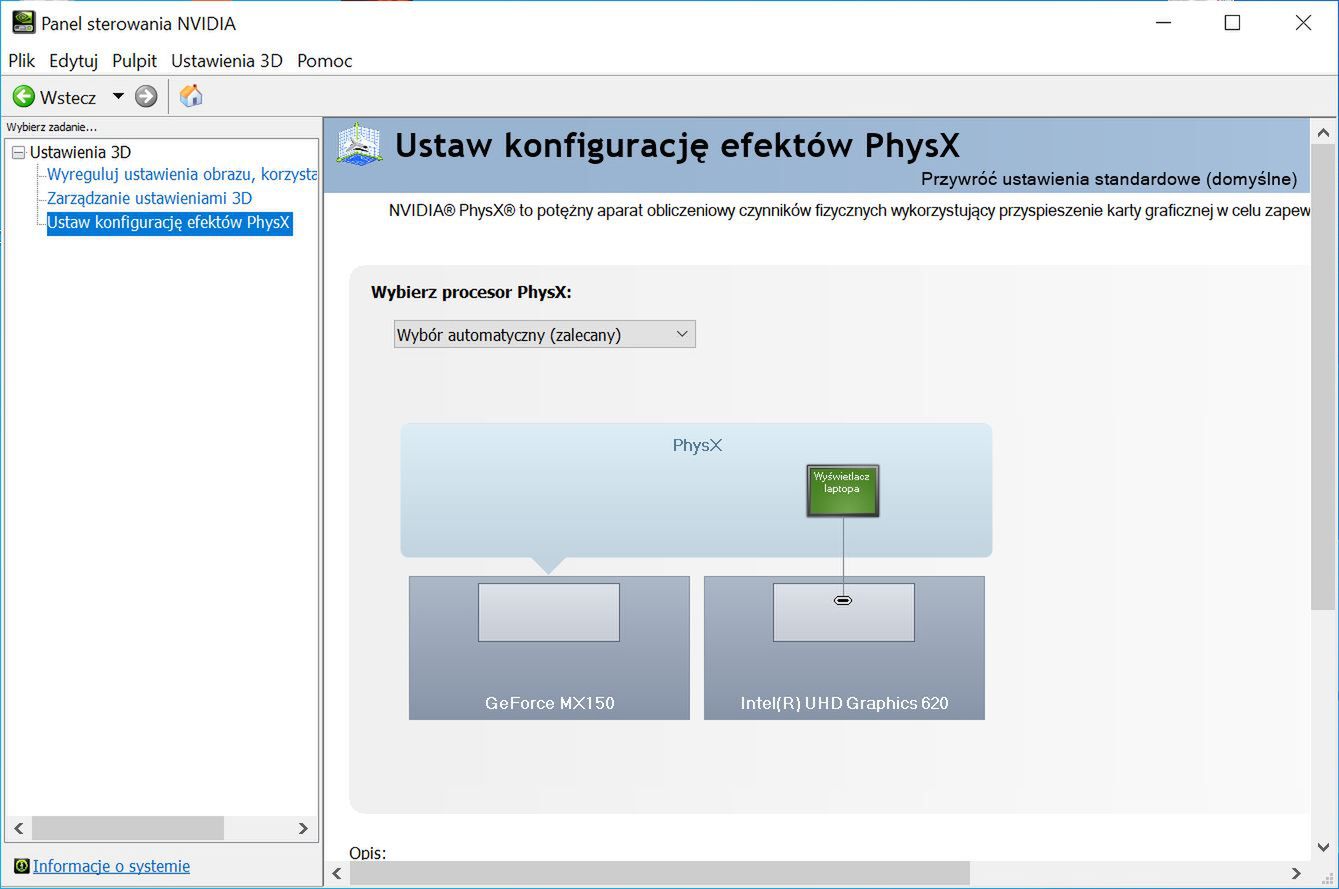Open Zarządzanie ustawieniami 3D tree item
1339x889 pixels.
point(150,198)
